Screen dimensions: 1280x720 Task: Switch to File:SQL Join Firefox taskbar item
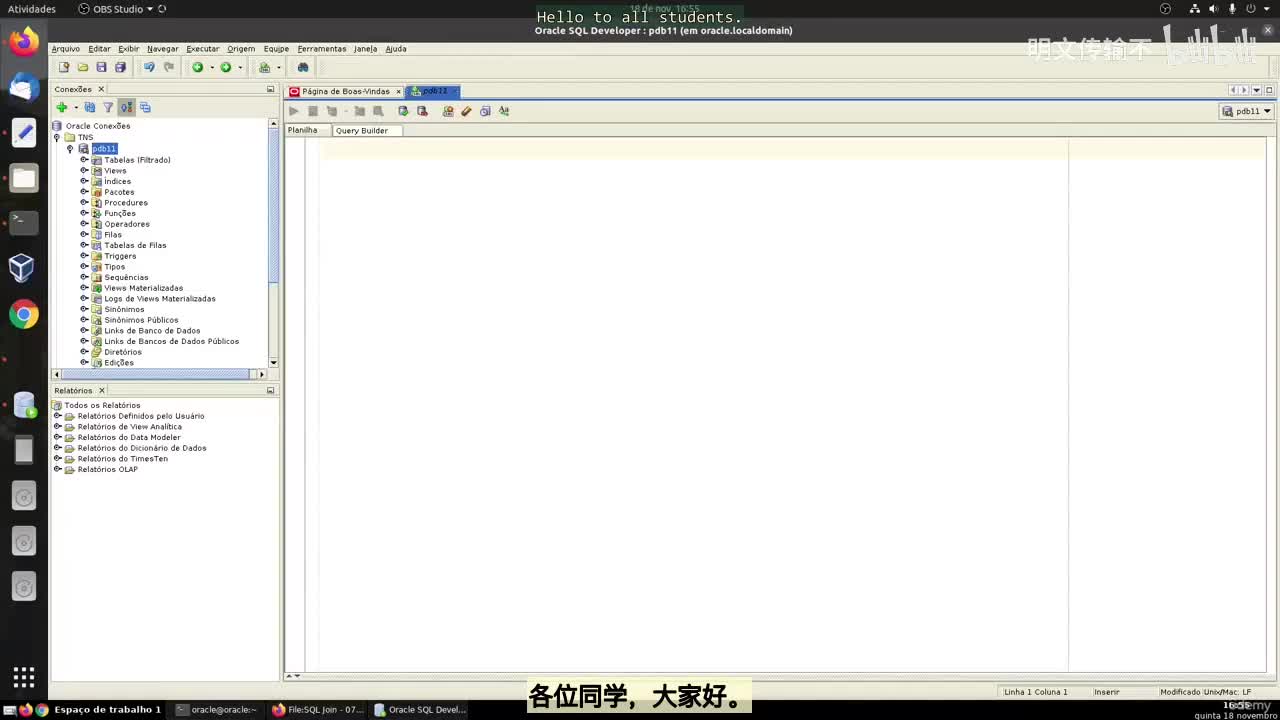tap(318, 709)
